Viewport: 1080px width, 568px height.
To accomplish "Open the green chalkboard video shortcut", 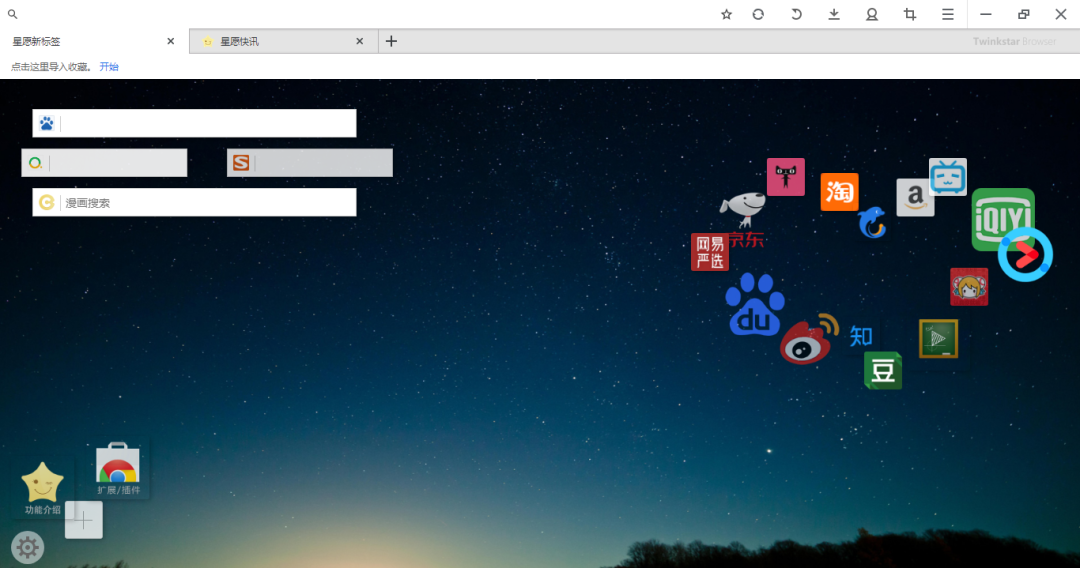I will [938, 339].
